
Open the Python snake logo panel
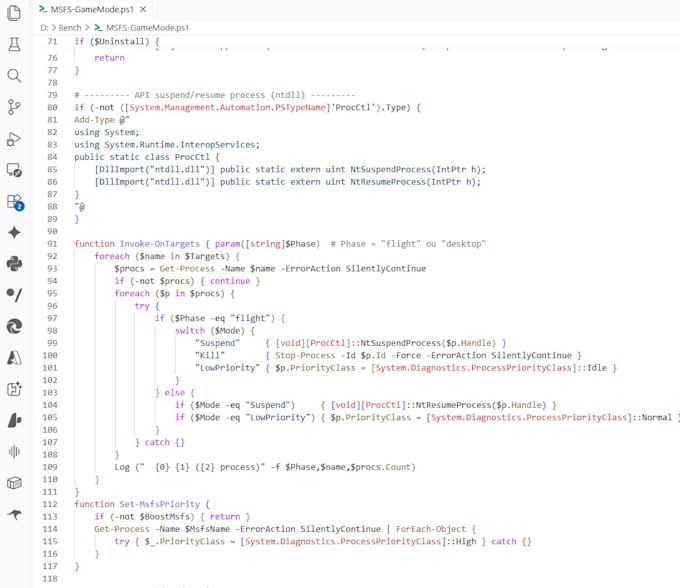(14, 264)
